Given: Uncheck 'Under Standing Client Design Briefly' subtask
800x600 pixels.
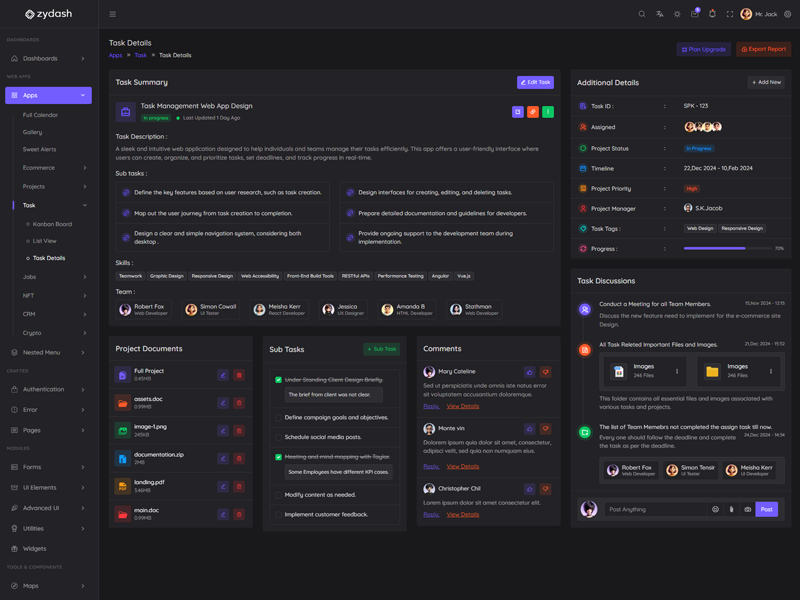Looking at the screenshot, I should (x=279, y=380).
